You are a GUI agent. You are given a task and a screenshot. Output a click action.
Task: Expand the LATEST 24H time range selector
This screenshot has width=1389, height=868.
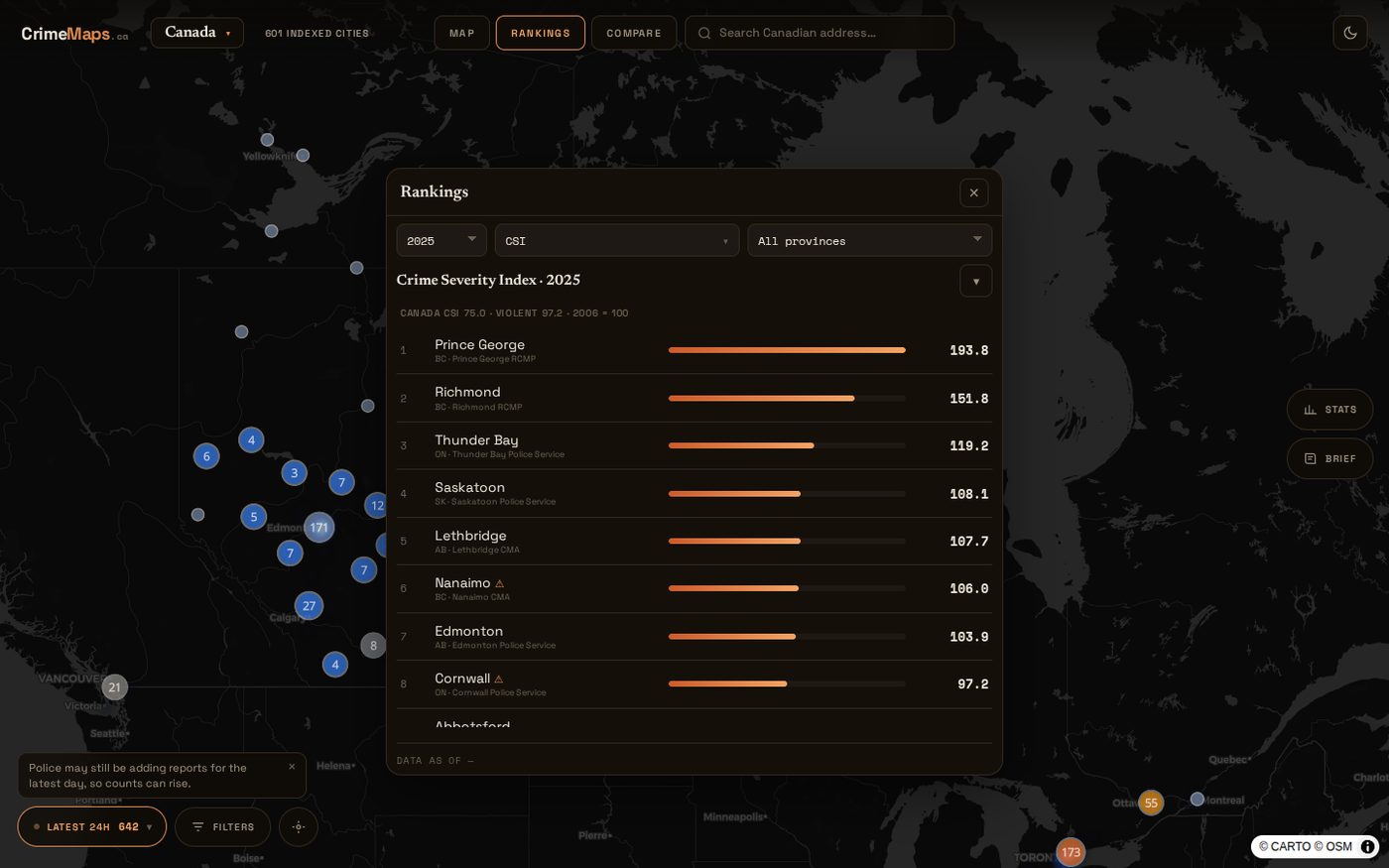point(92,826)
